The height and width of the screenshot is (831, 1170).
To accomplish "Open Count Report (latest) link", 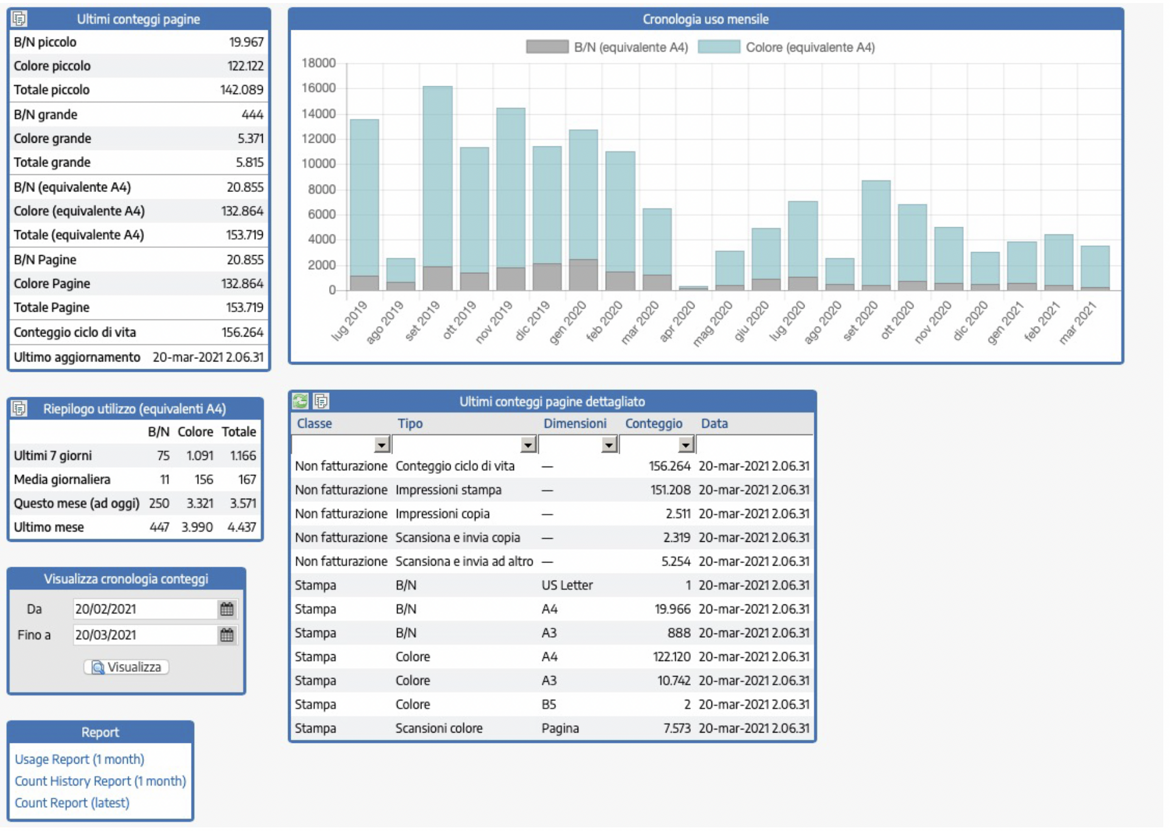I will click(72, 803).
